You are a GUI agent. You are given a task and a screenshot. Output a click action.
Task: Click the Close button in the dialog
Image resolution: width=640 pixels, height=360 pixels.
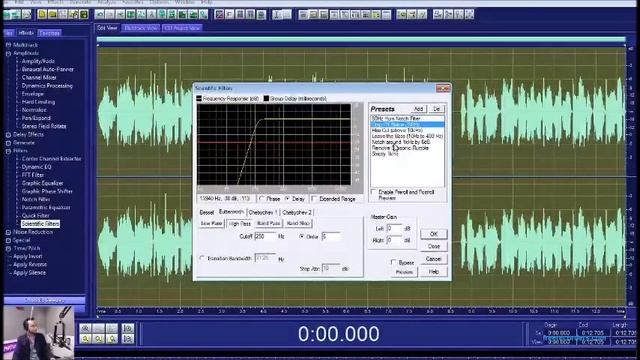pos(433,247)
